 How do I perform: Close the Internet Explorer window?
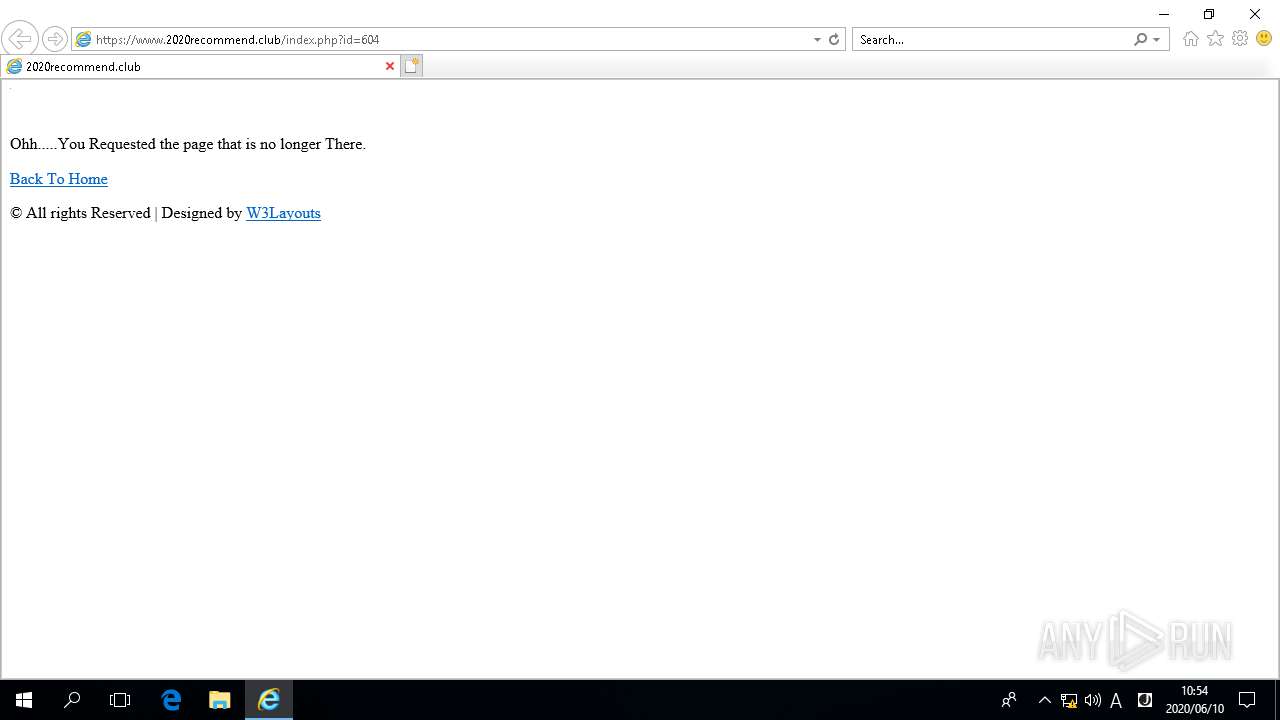tap(1255, 14)
